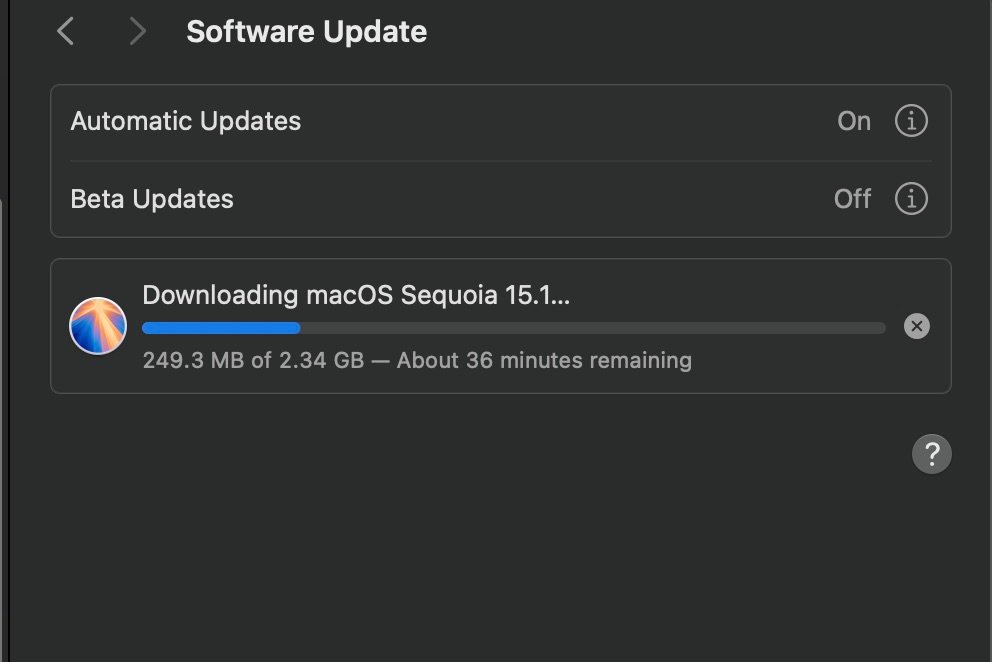
Task: Open the help question mark button
Action: 931,455
